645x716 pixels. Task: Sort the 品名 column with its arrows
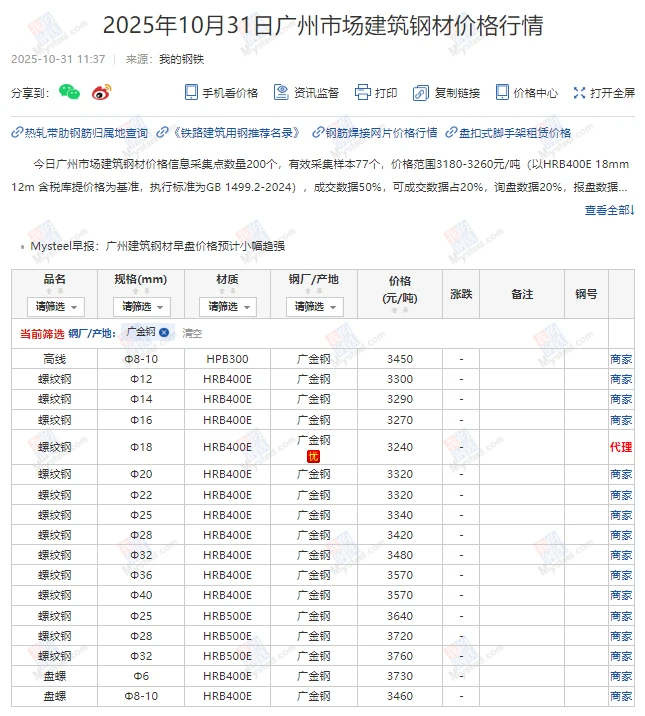(55, 291)
